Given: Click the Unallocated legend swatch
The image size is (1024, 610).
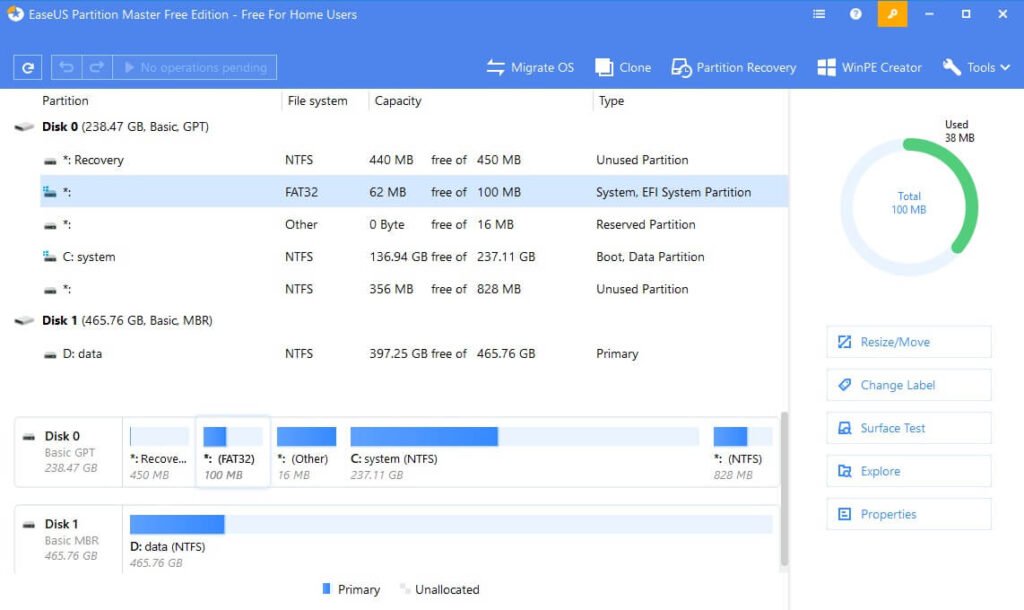Looking at the screenshot, I should click(x=405, y=588).
